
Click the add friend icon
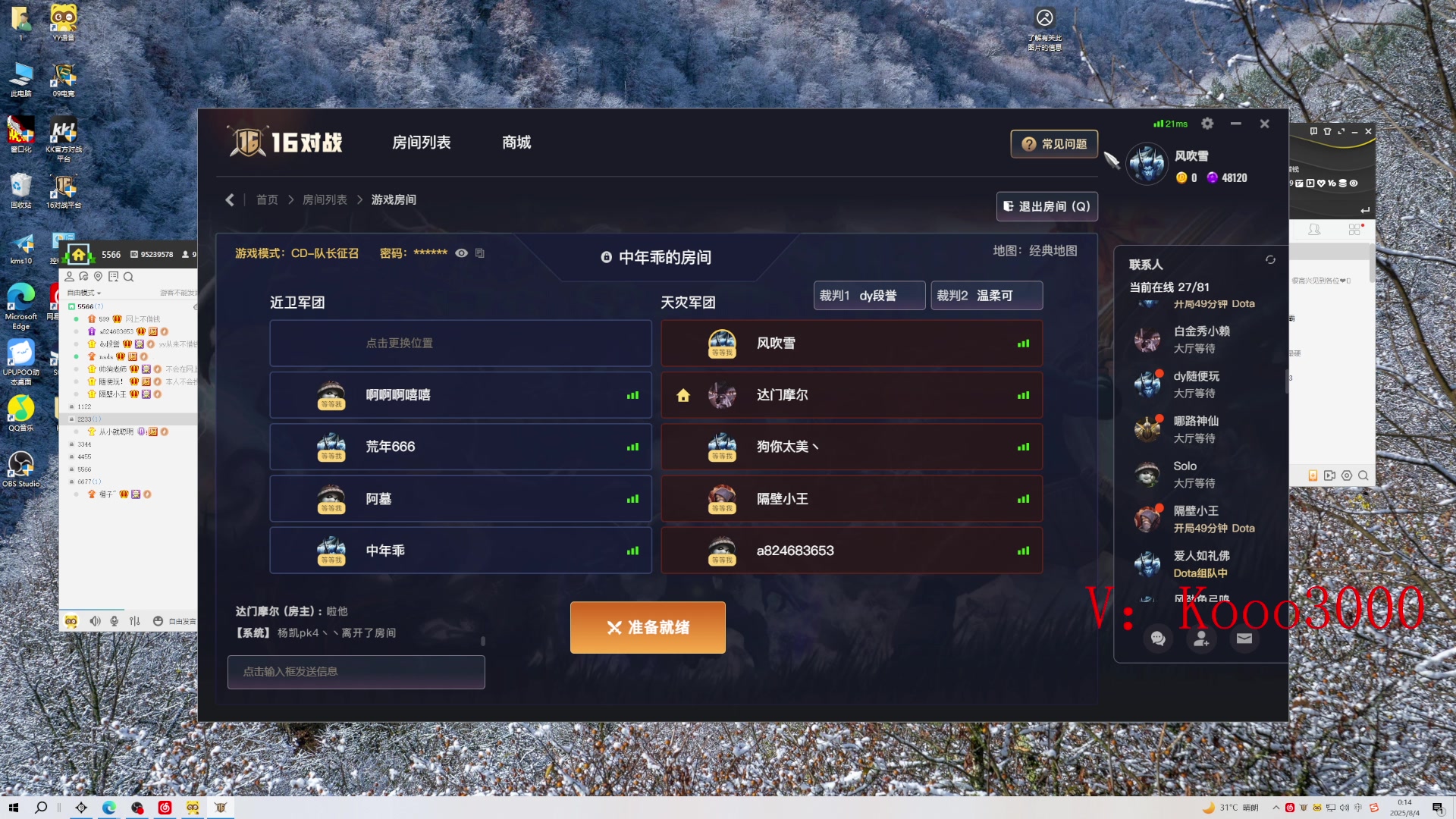pyautogui.click(x=1201, y=639)
